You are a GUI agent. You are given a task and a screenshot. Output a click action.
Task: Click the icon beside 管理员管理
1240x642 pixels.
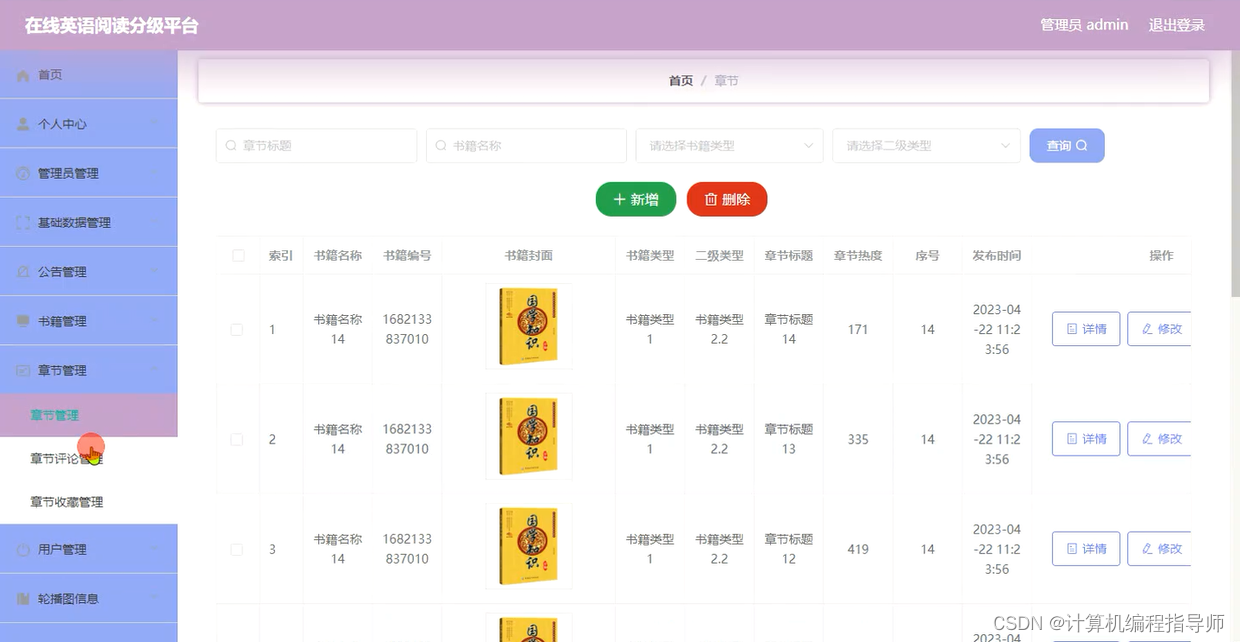click(23, 173)
